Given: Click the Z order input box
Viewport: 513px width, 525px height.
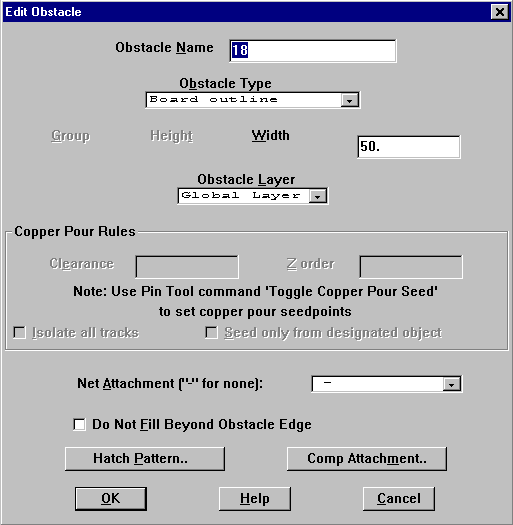Looking at the screenshot, I should tap(411, 267).
